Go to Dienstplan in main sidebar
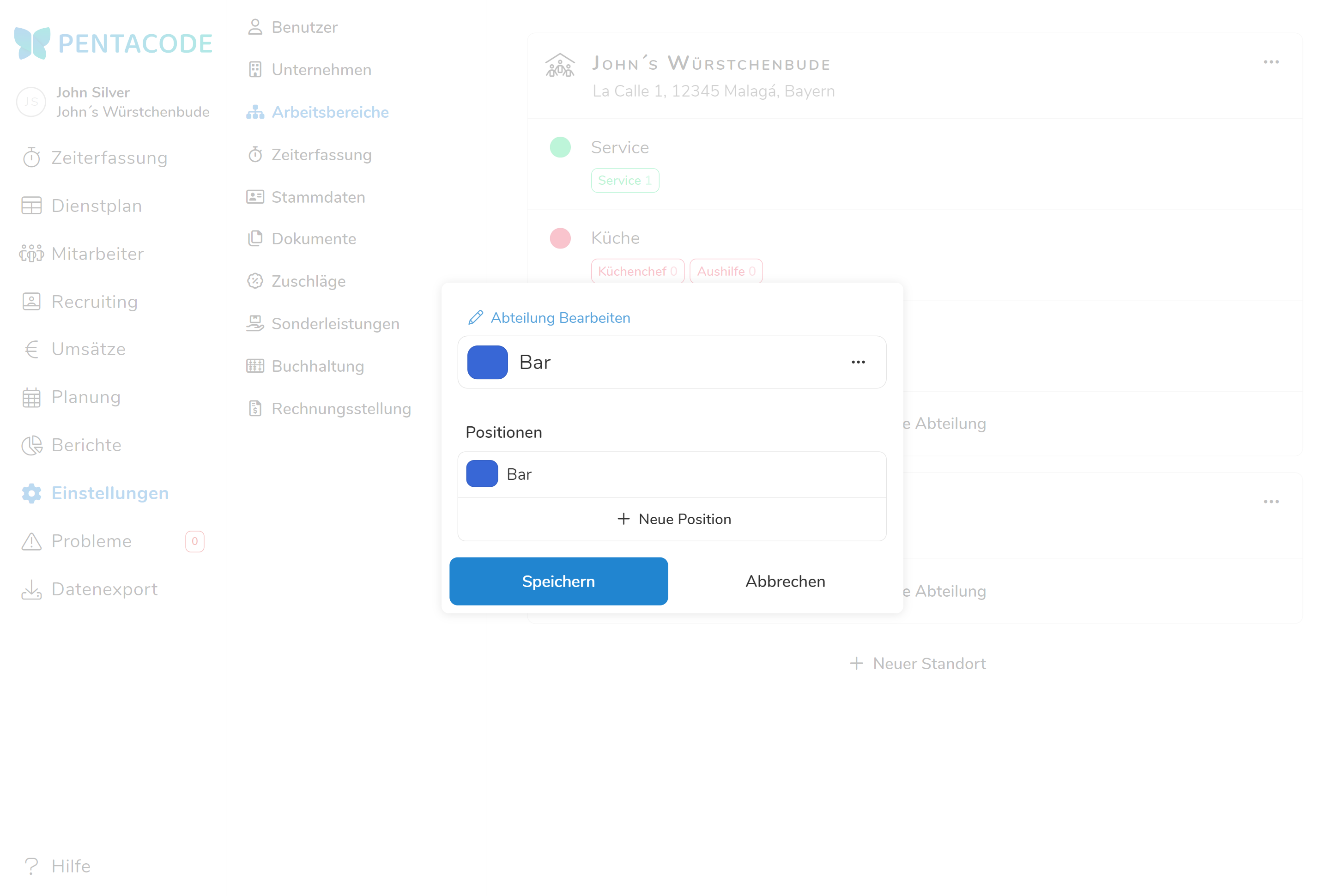 [x=96, y=206]
